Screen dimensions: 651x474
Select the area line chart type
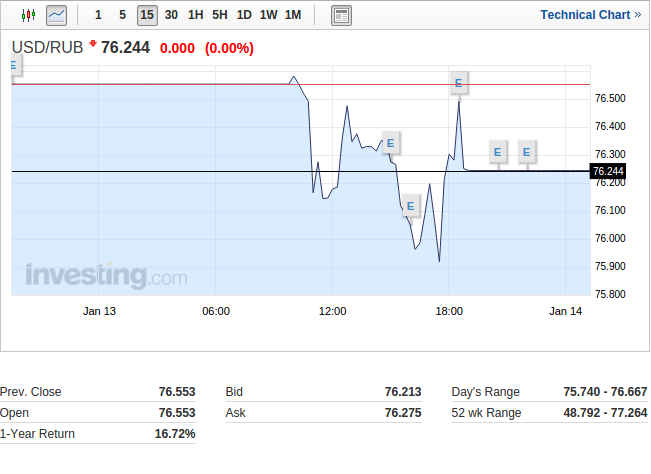pos(56,15)
